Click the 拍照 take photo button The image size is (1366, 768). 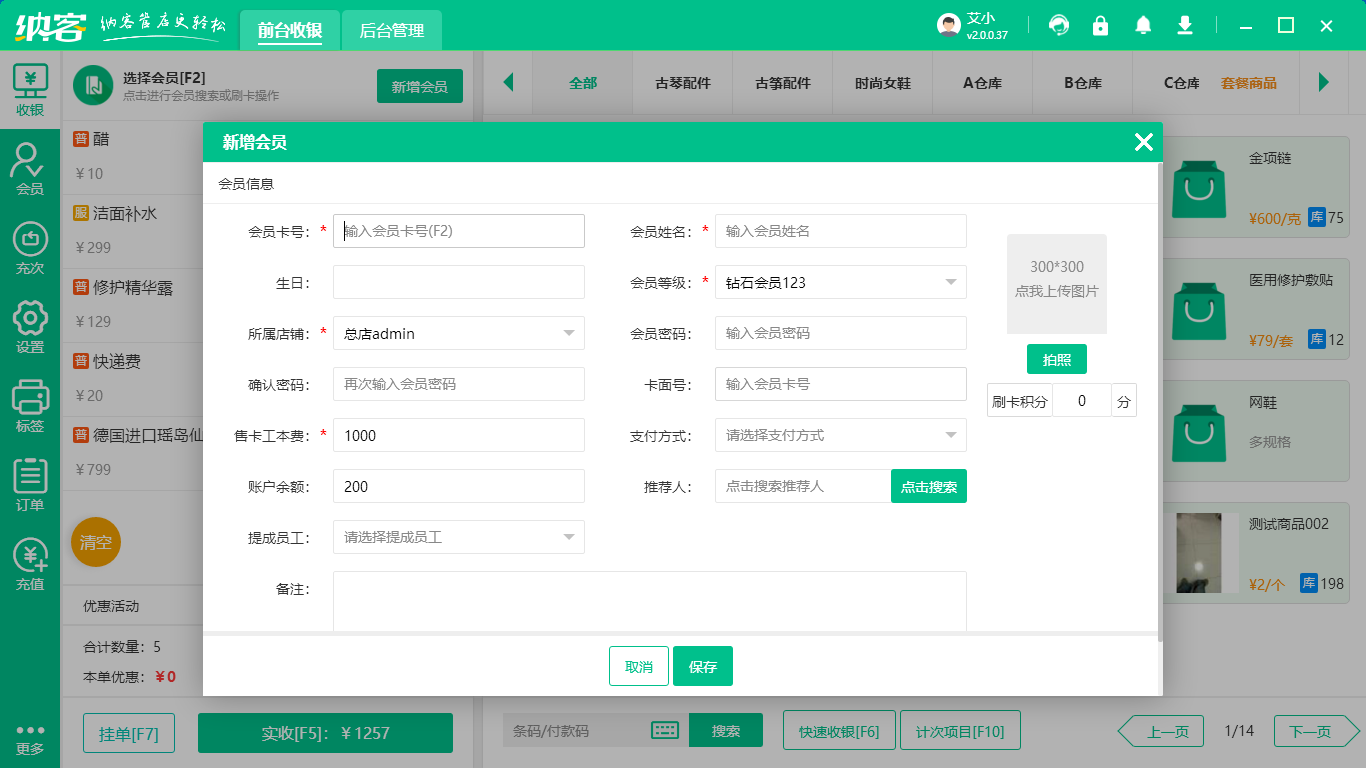tap(1057, 359)
